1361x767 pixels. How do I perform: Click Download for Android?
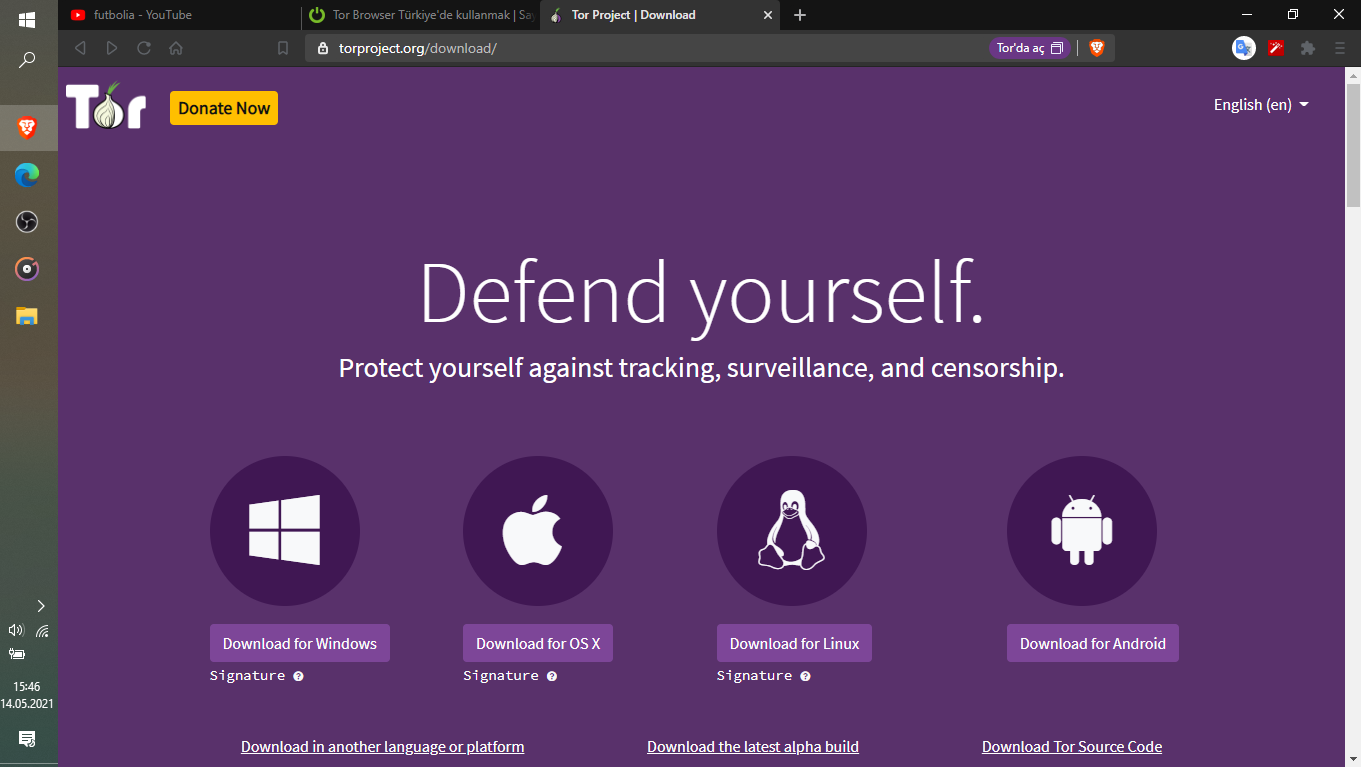pyautogui.click(x=1093, y=643)
